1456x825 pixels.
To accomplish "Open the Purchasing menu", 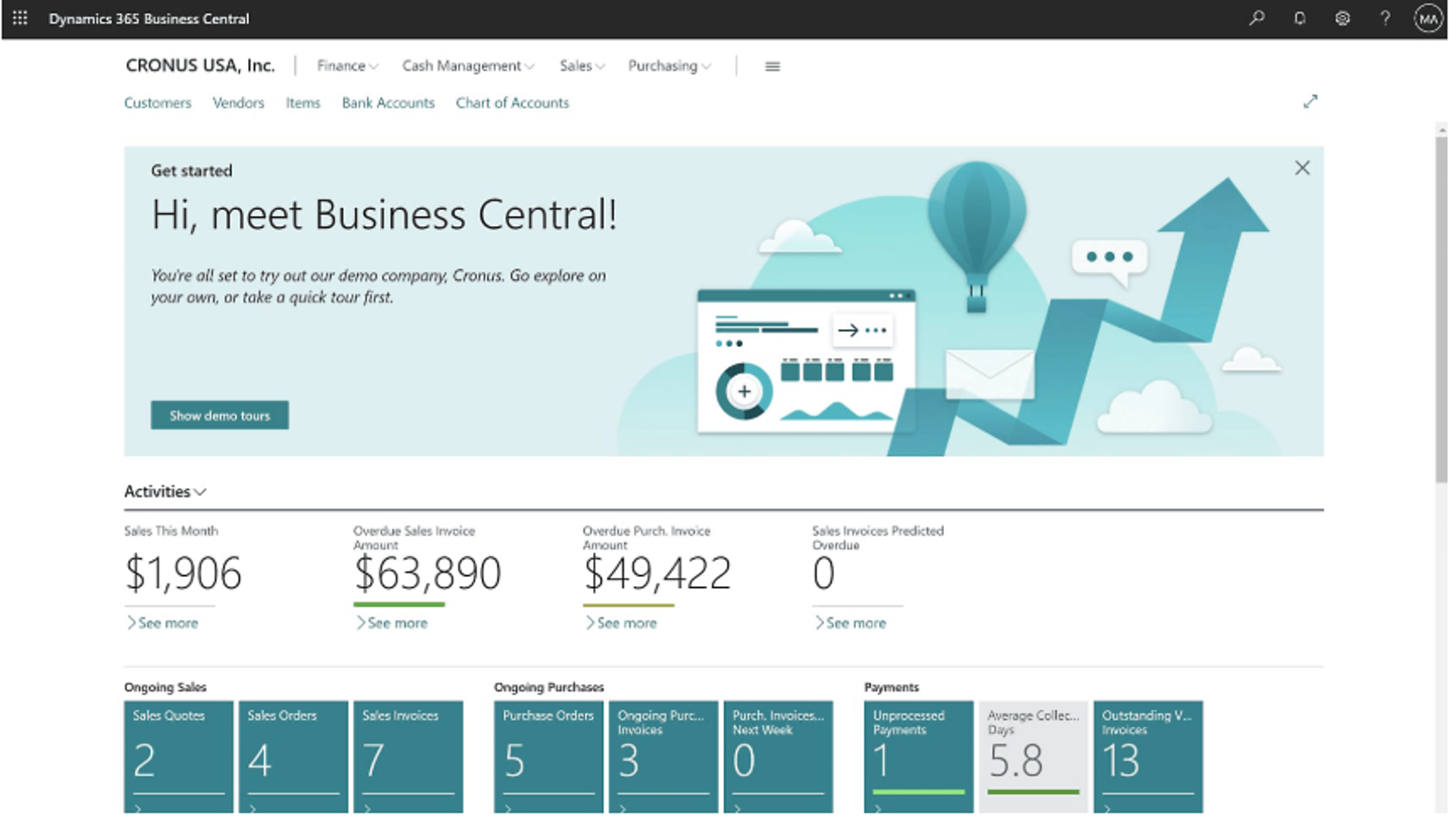I will [669, 66].
